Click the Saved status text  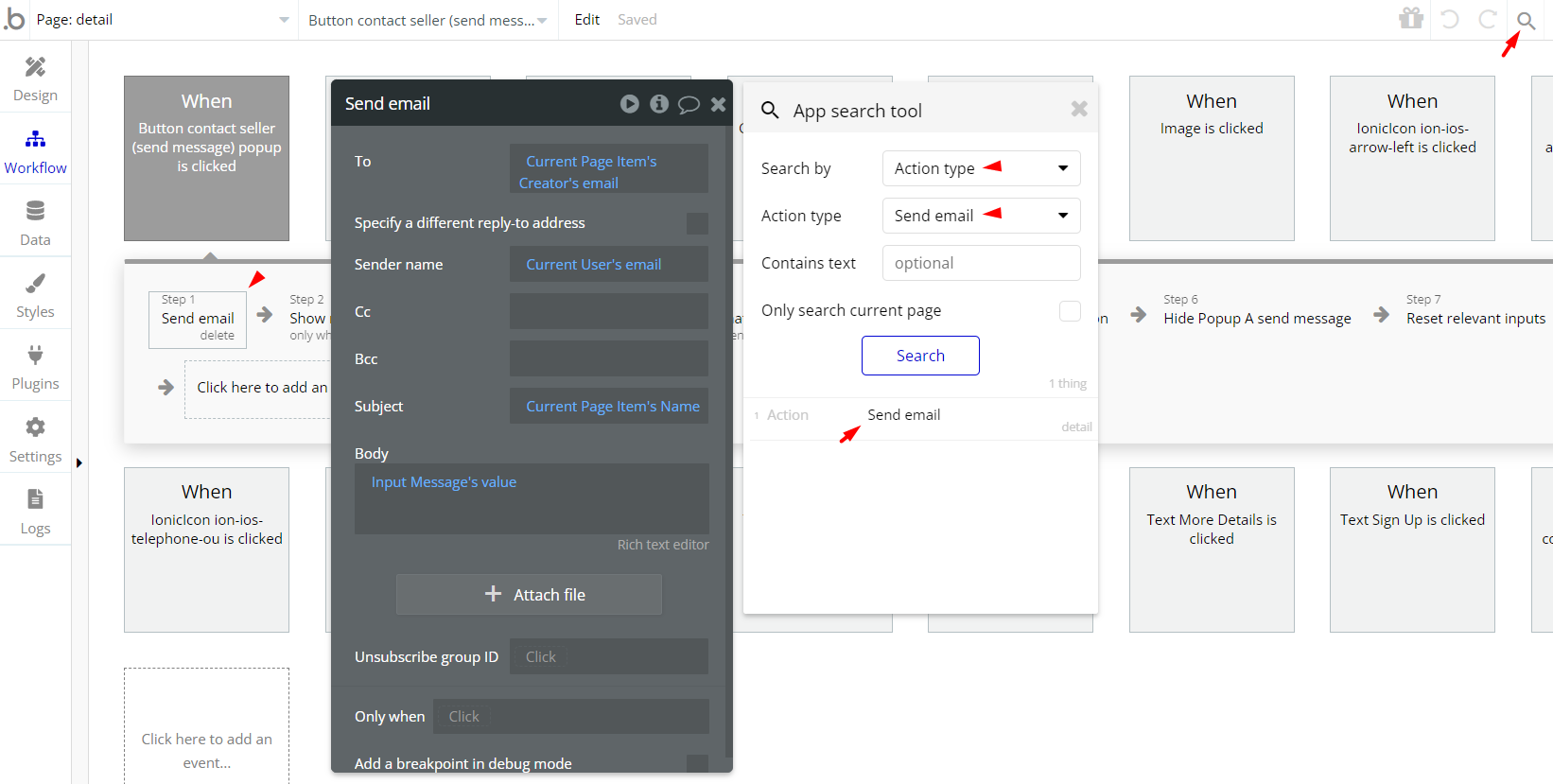[637, 20]
